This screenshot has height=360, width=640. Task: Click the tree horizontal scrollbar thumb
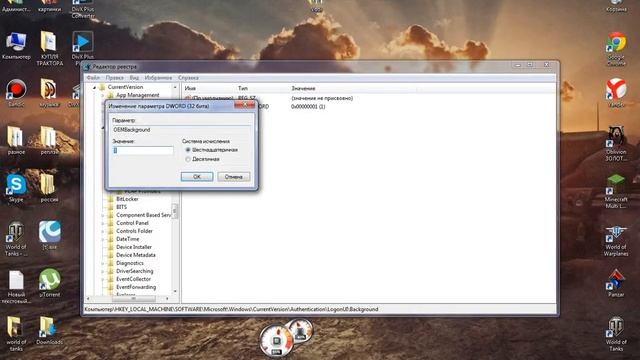click(x=133, y=299)
